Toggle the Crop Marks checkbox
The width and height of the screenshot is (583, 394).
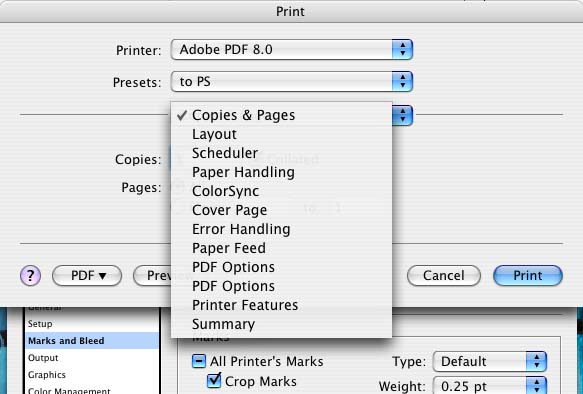[x=214, y=380]
